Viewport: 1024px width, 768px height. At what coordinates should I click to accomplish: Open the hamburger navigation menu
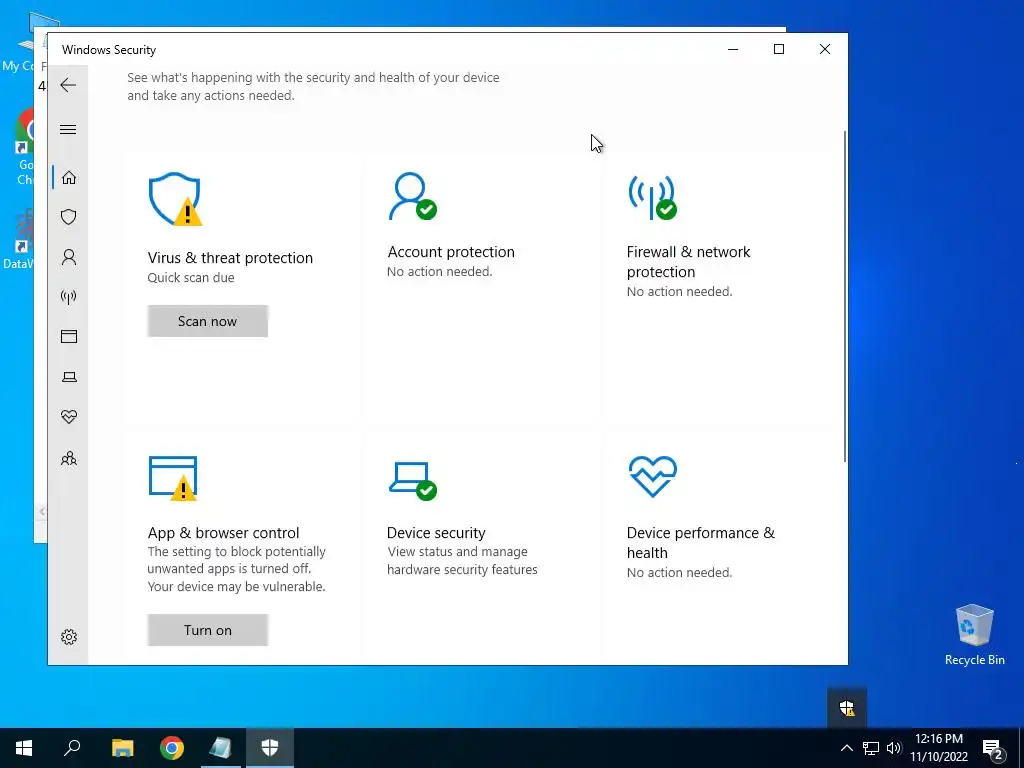coord(68,129)
